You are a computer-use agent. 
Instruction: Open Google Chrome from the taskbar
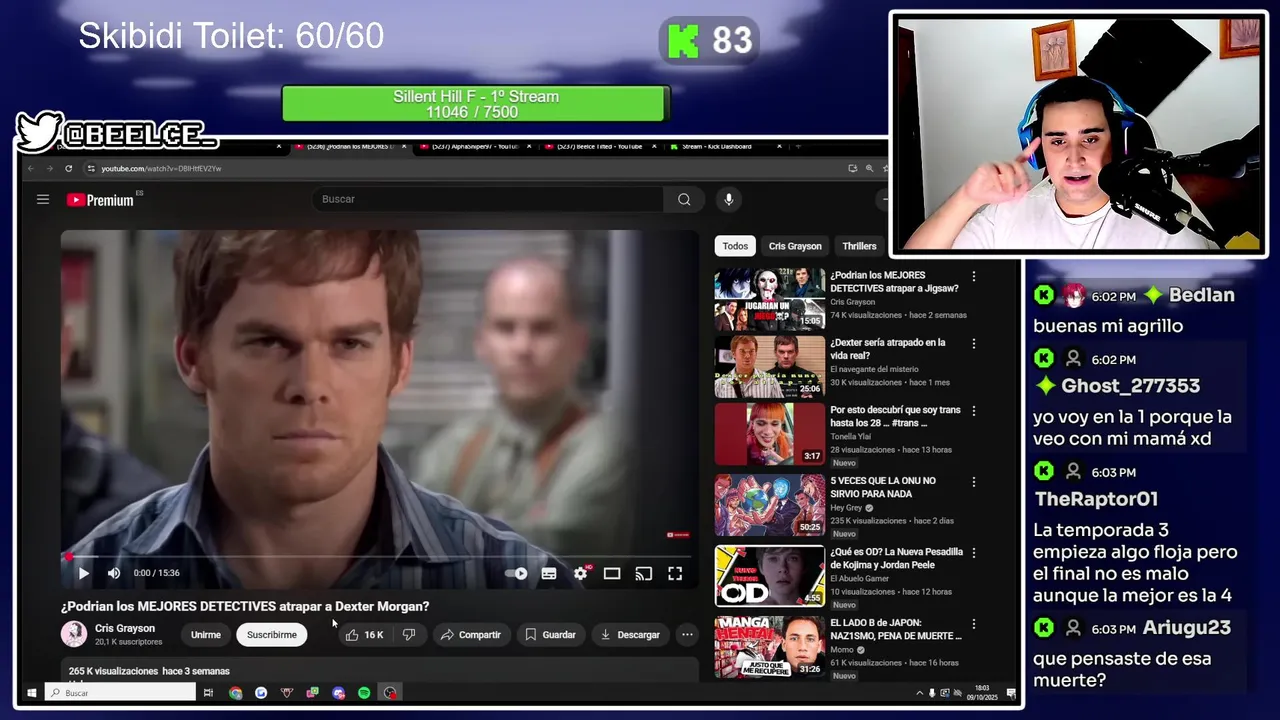click(x=235, y=692)
